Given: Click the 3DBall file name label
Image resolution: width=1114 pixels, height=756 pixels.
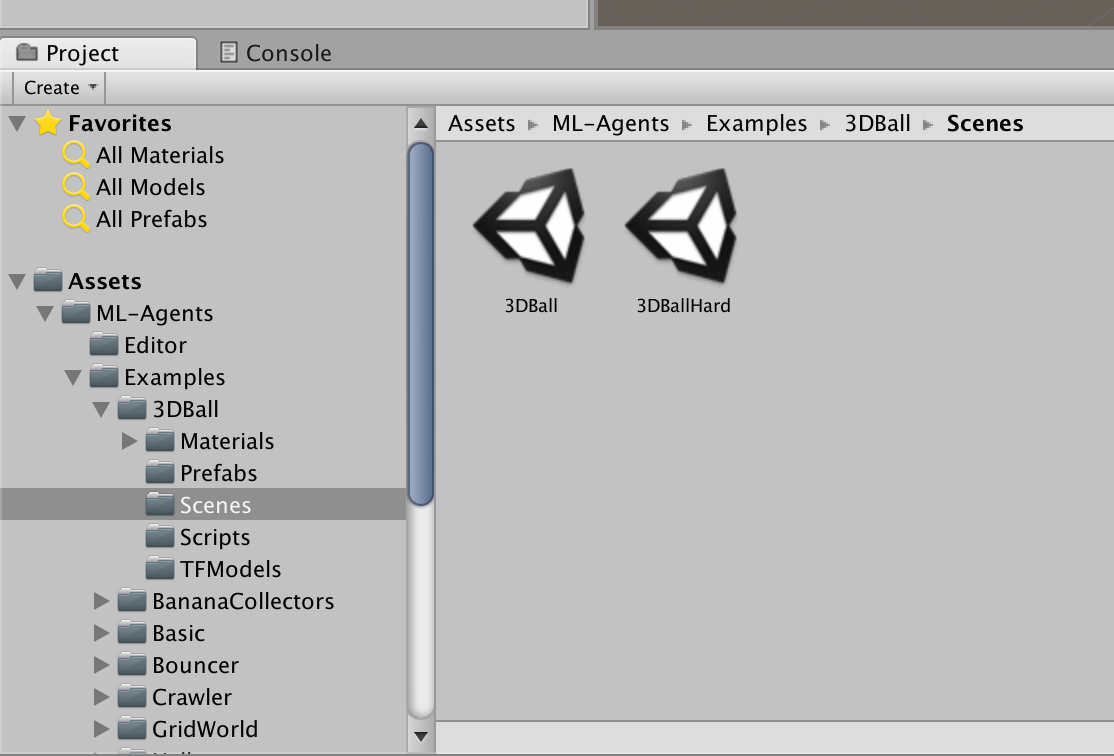Looking at the screenshot, I should 531,306.
